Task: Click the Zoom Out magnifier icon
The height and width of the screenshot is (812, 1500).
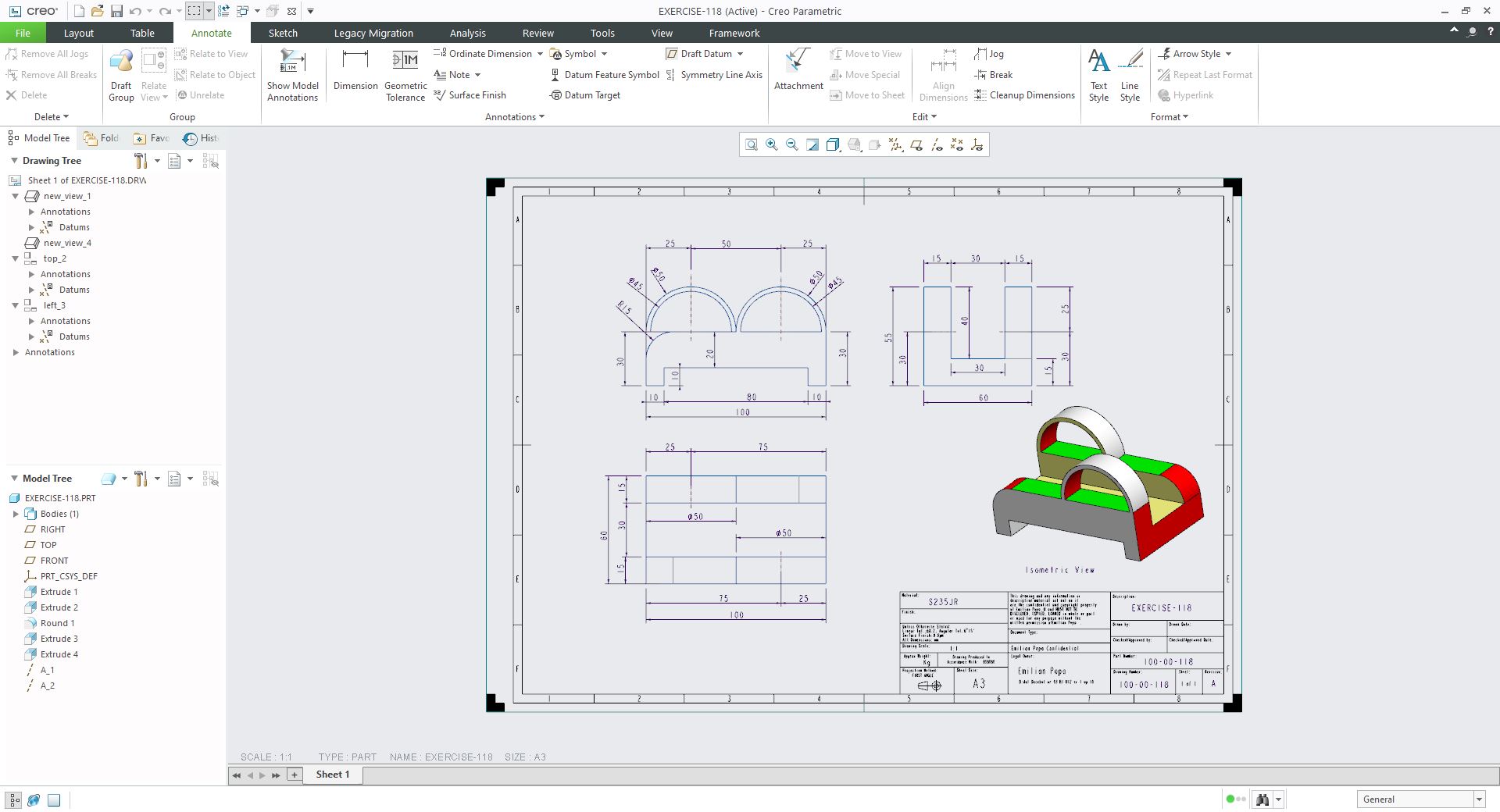Action: tap(792, 144)
